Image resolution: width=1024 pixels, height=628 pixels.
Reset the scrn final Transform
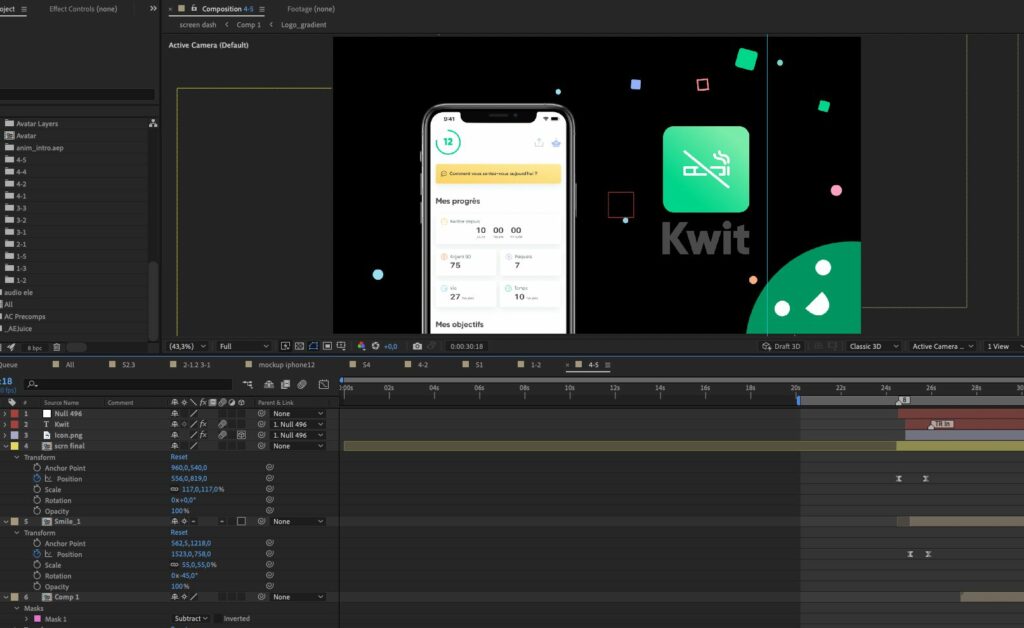pyautogui.click(x=179, y=457)
